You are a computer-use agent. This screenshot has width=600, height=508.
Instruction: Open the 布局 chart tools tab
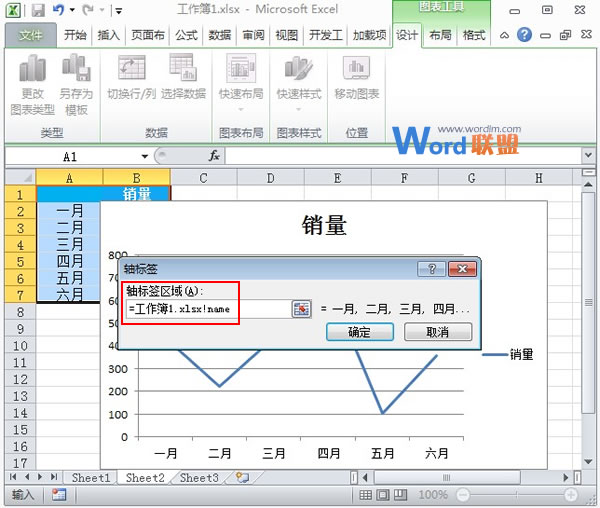[x=440, y=36]
